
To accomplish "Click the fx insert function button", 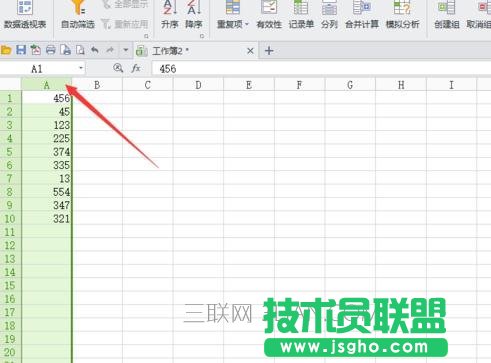I will pos(136,69).
